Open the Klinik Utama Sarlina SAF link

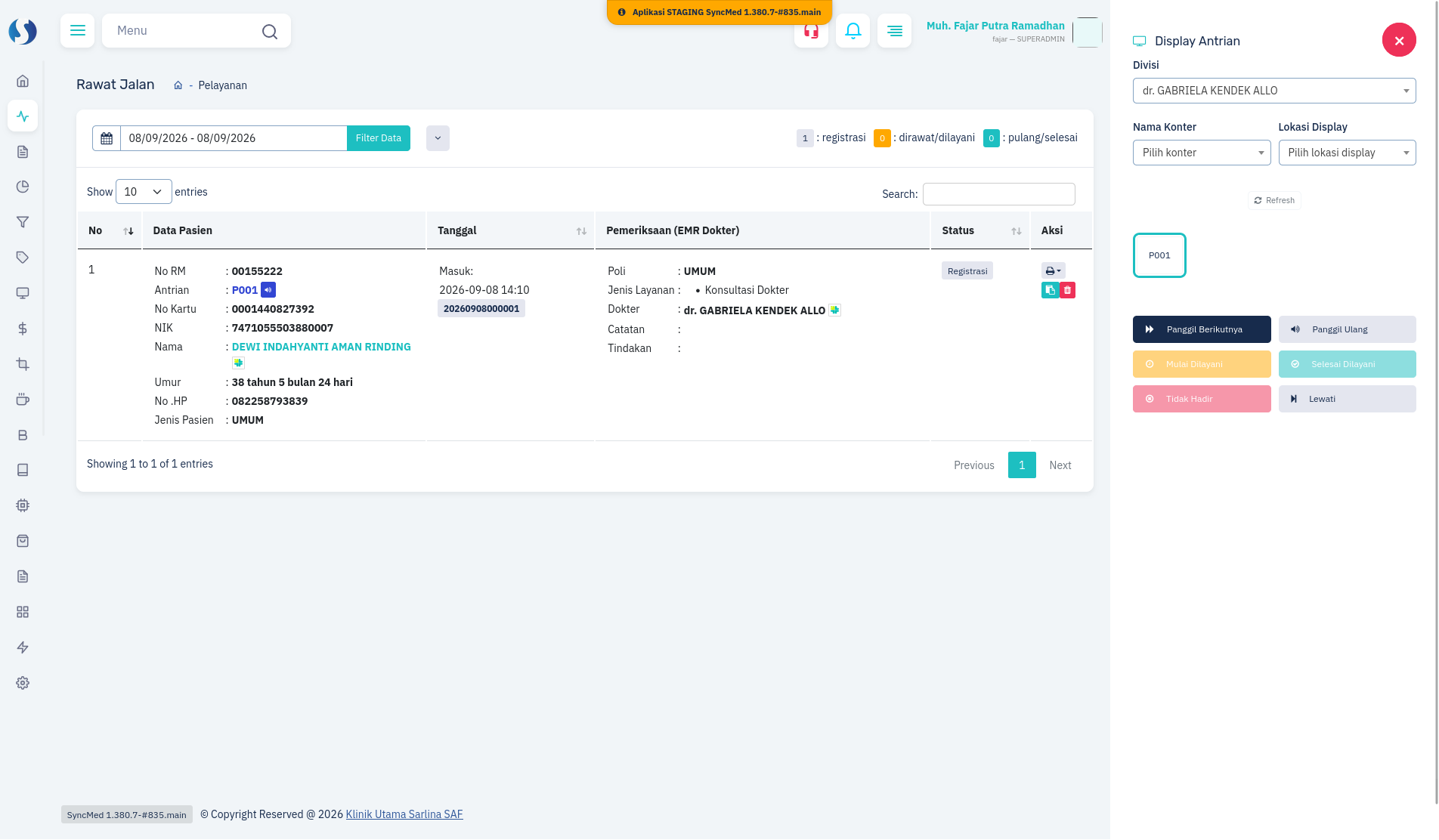tap(404, 814)
